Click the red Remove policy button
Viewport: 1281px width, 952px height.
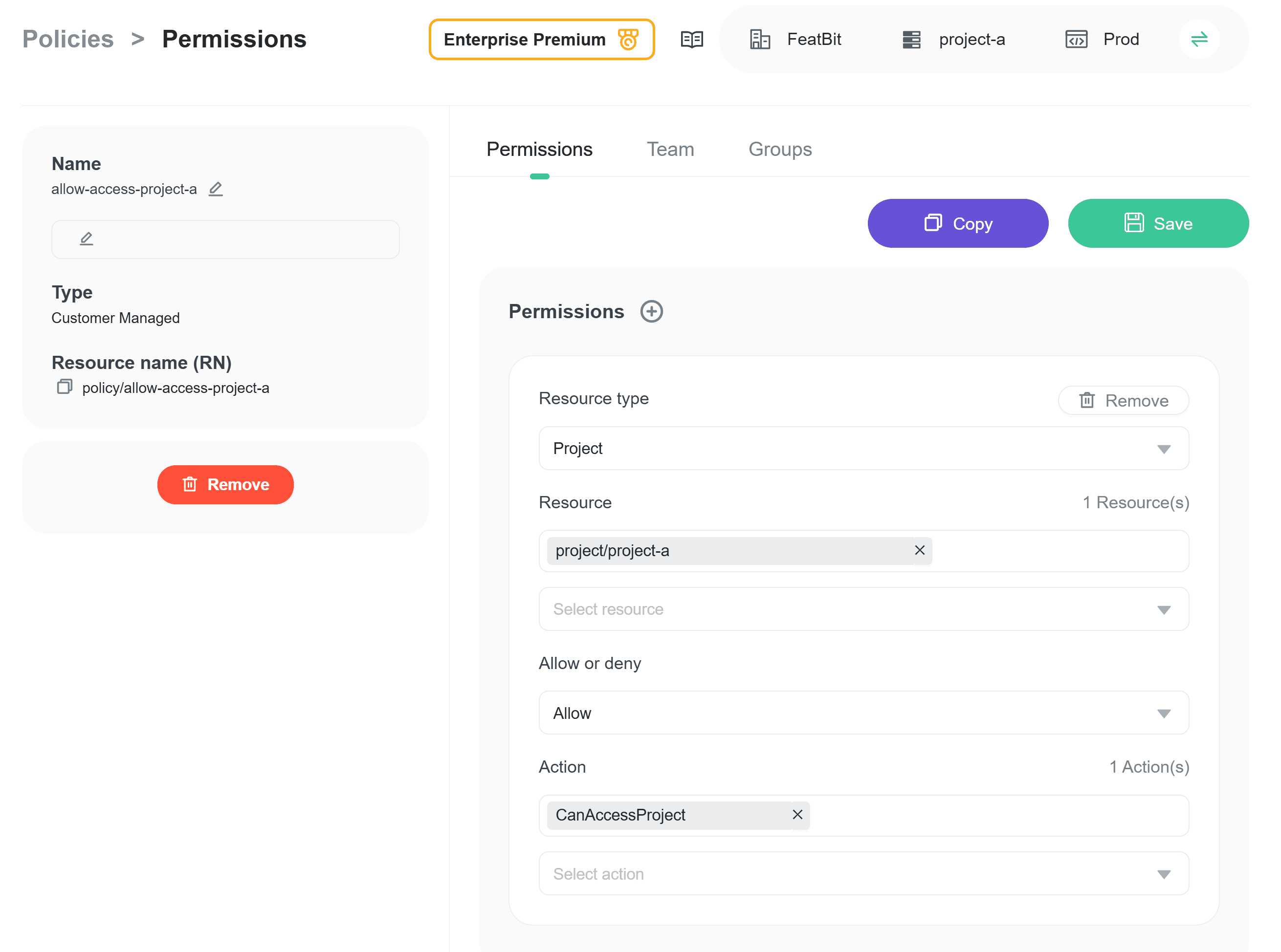[x=225, y=485]
